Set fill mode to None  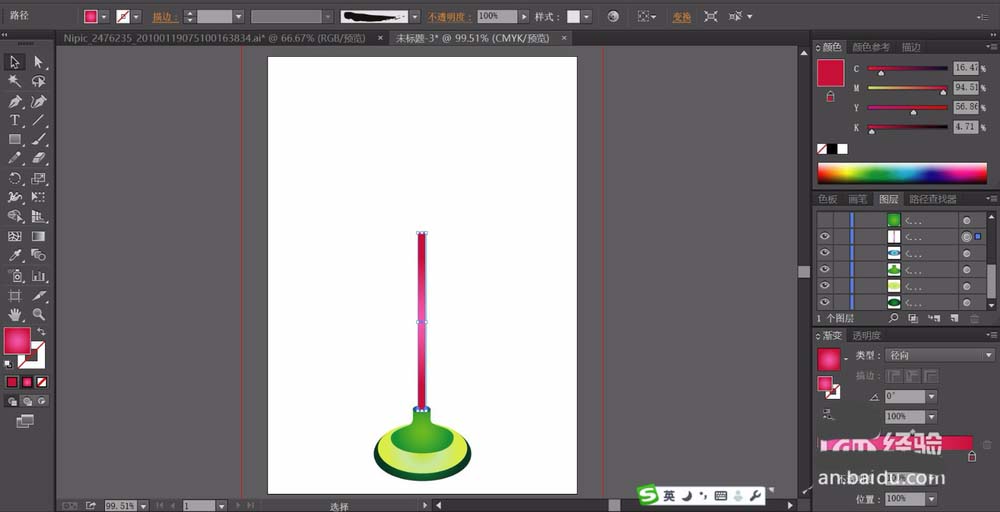coord(41,382)
